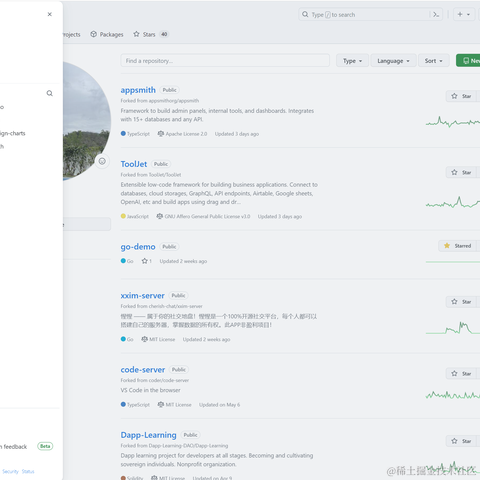Click xxim-server MIT License scale icon

[144, 339]
